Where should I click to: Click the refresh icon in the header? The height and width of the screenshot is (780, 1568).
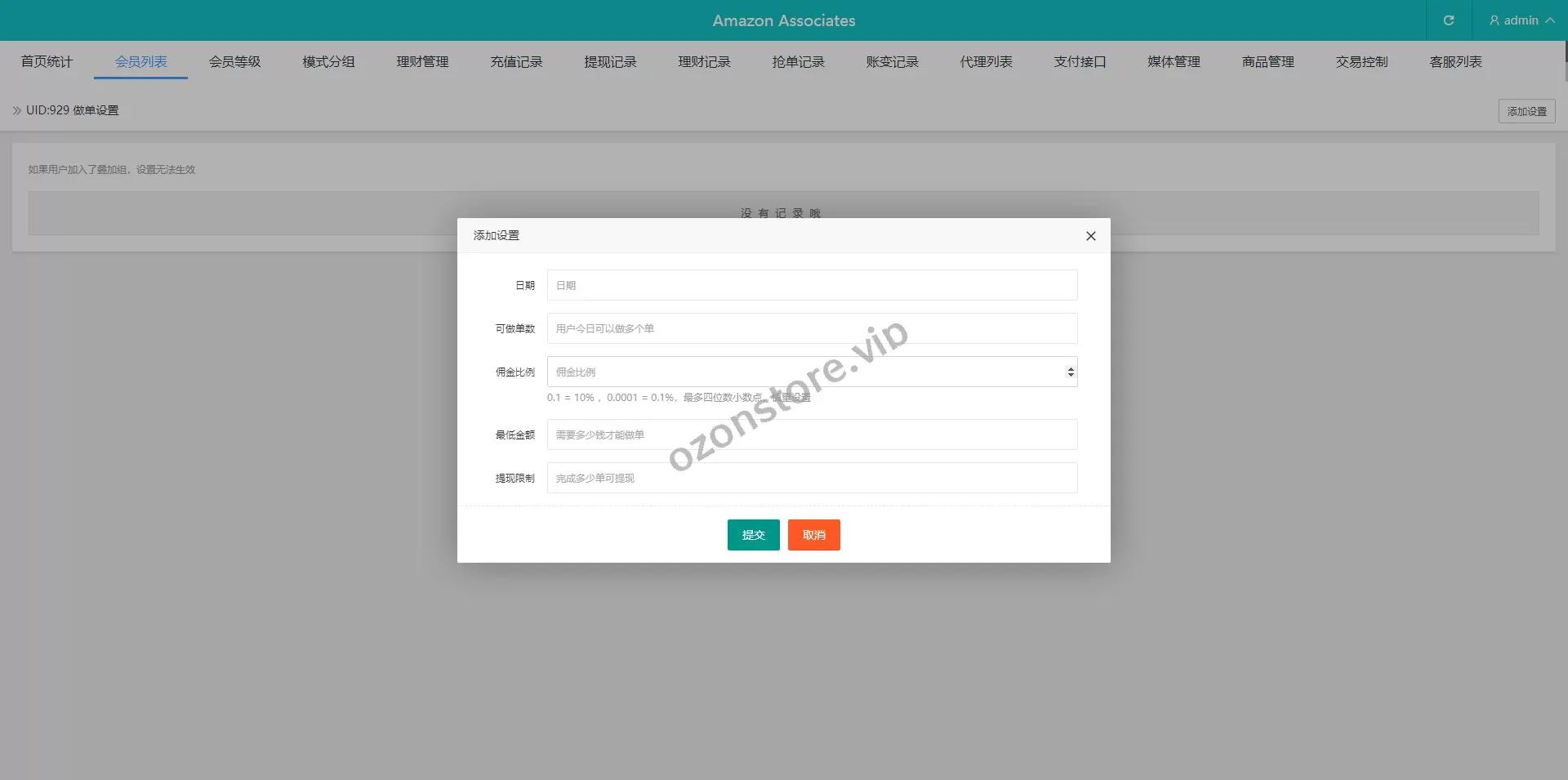(1448, 20)
